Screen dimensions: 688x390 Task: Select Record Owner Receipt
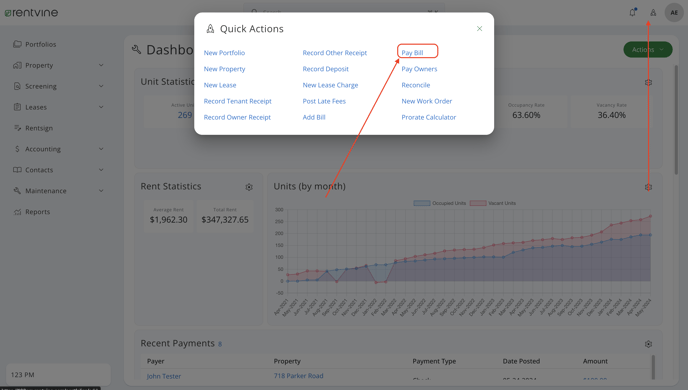point(237,117)
